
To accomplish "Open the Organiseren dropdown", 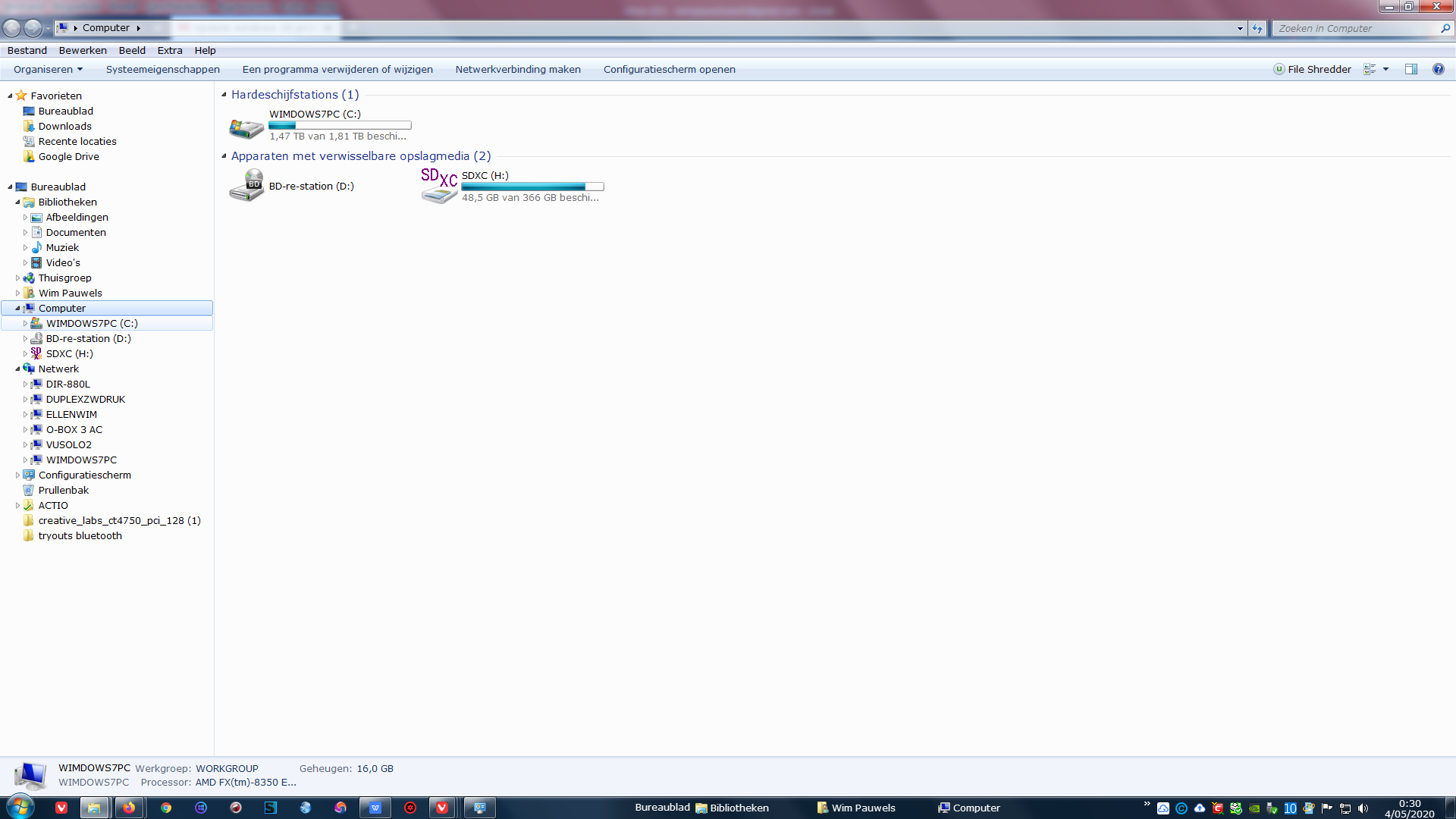I will point(48,69).
